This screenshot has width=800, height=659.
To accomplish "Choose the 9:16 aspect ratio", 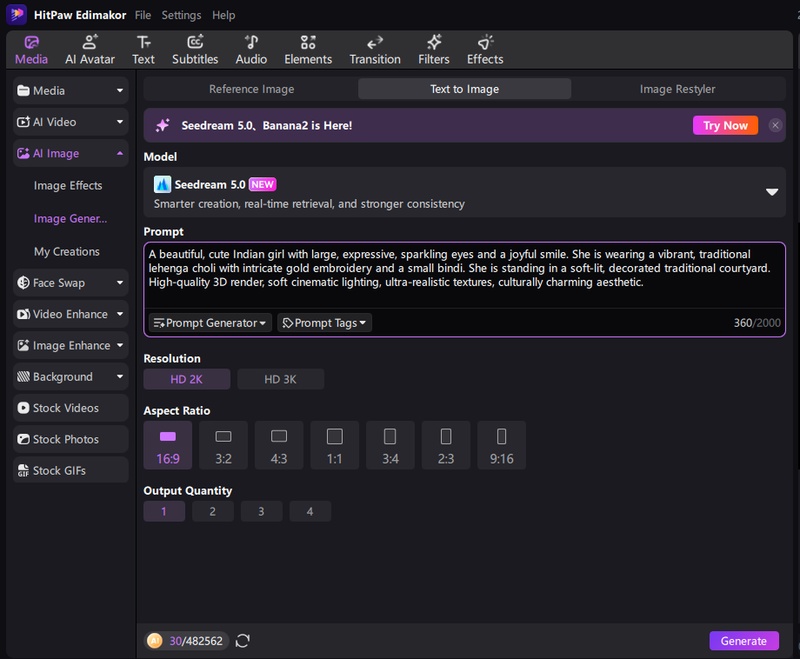I will [501, 445].
